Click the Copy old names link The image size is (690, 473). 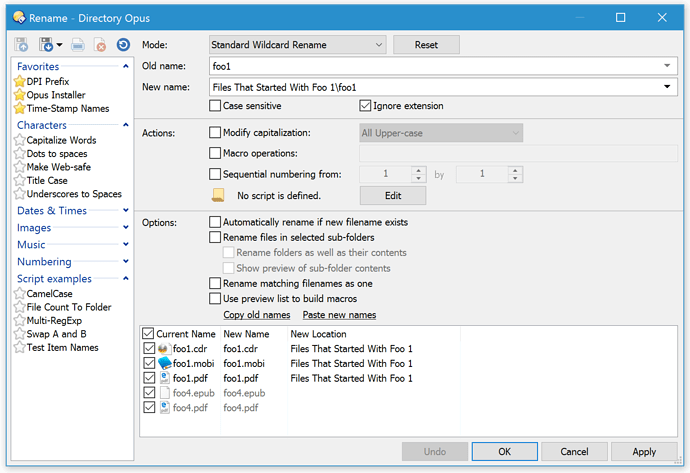pos(257,315)
